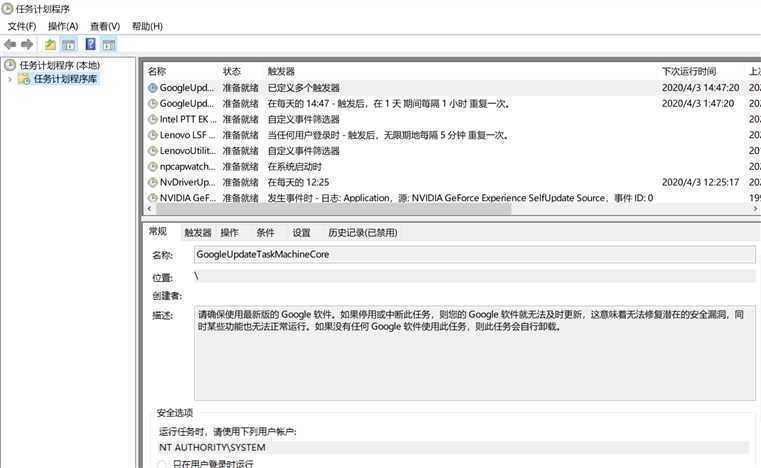
Task: Click the Lenovo LSF 当任何用户登录时 trigger cell
Action: 388,135
